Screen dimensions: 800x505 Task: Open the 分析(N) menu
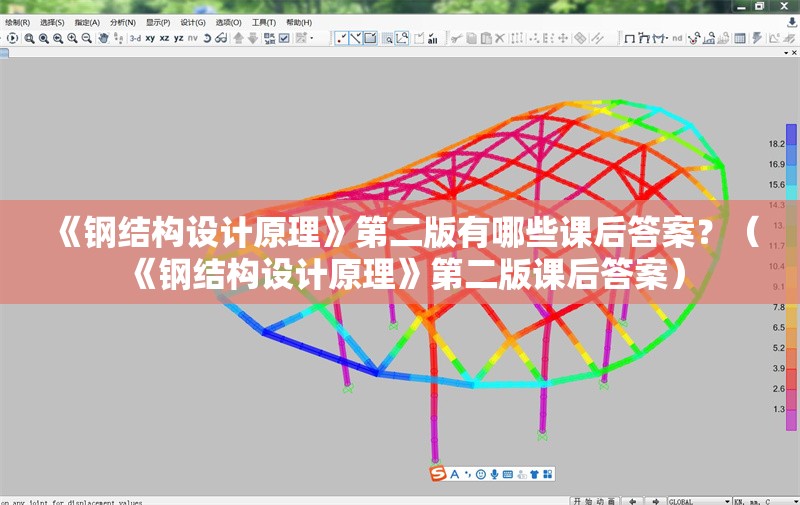coord(123,22)
